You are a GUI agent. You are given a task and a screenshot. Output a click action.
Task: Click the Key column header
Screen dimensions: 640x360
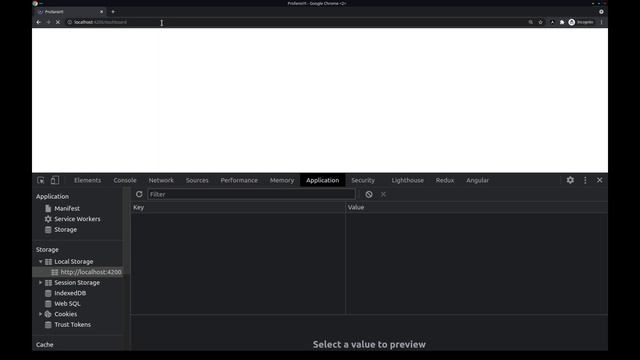coord(238,207)
